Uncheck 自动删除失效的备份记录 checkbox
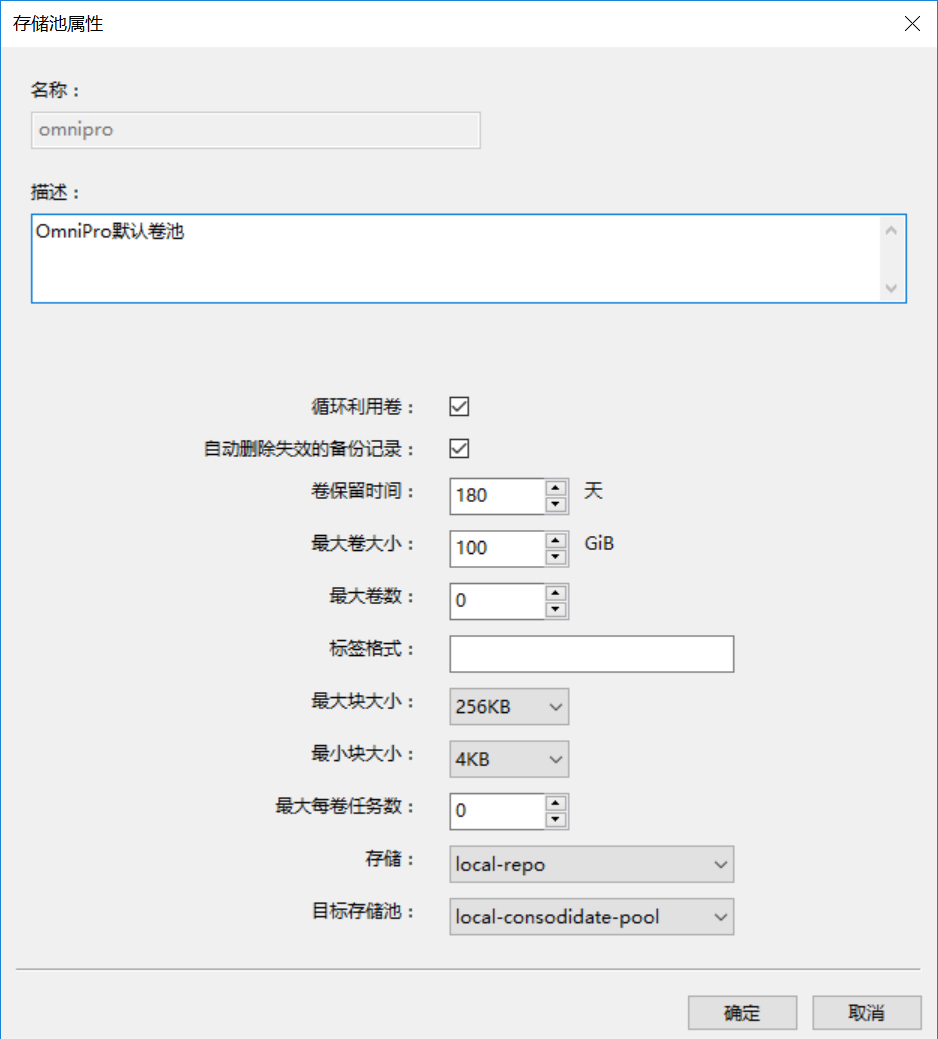This screenshot has width=938, height=1039. [x=459, y=449]
